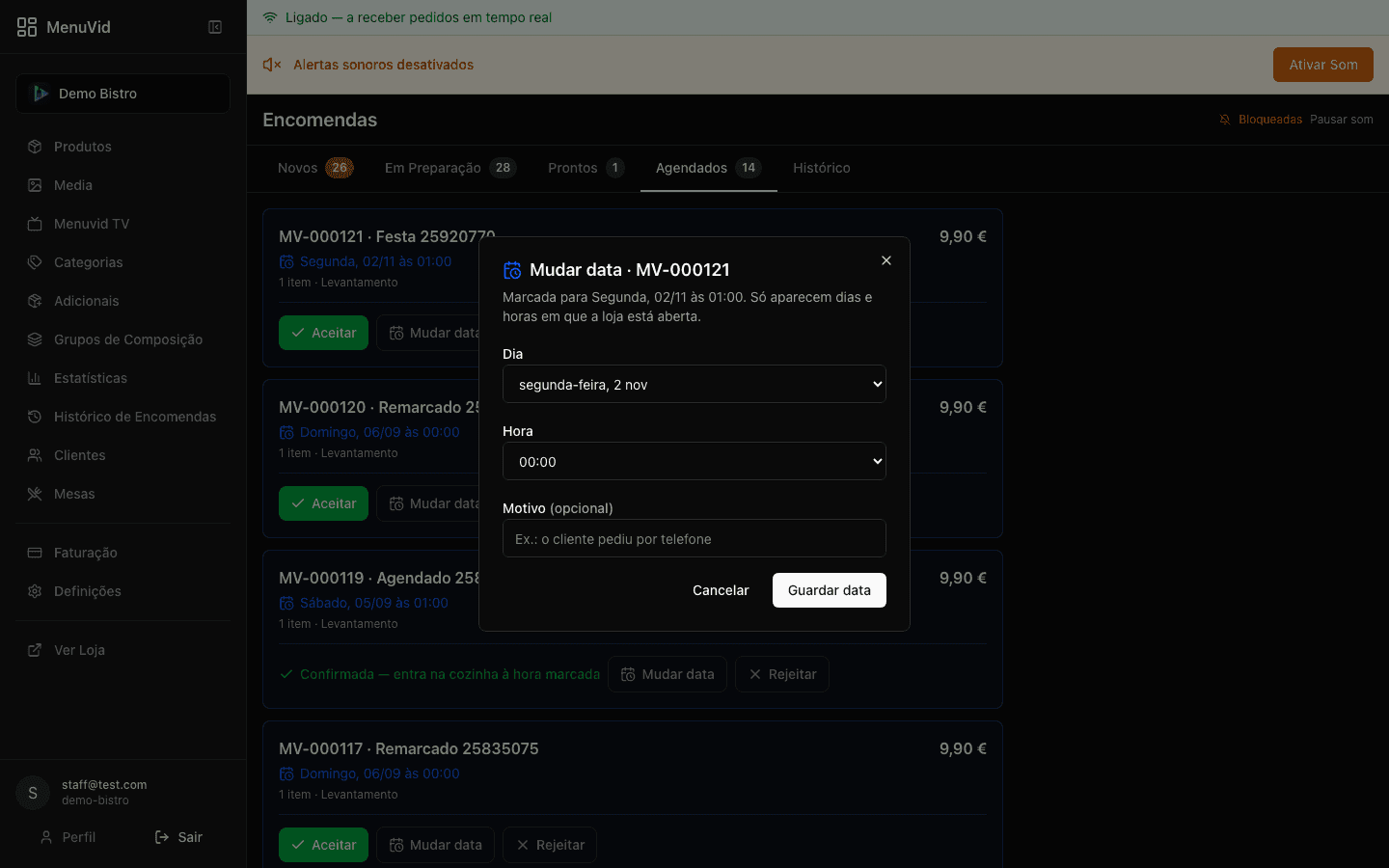
Task: Click the Categorias tag icon
Action: click(x=35, y=262)
